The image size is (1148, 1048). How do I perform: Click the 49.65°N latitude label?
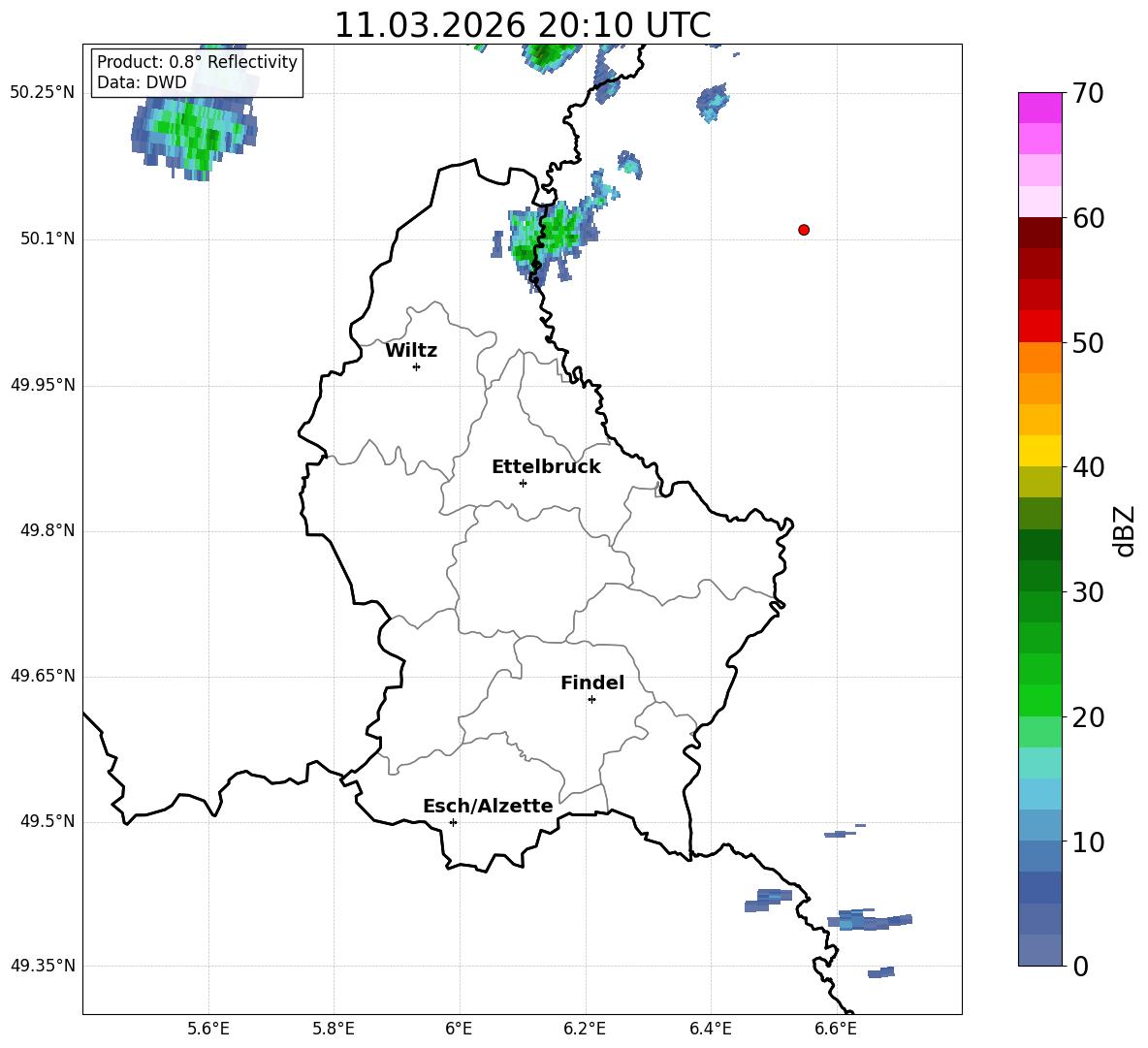coord(42,676)
